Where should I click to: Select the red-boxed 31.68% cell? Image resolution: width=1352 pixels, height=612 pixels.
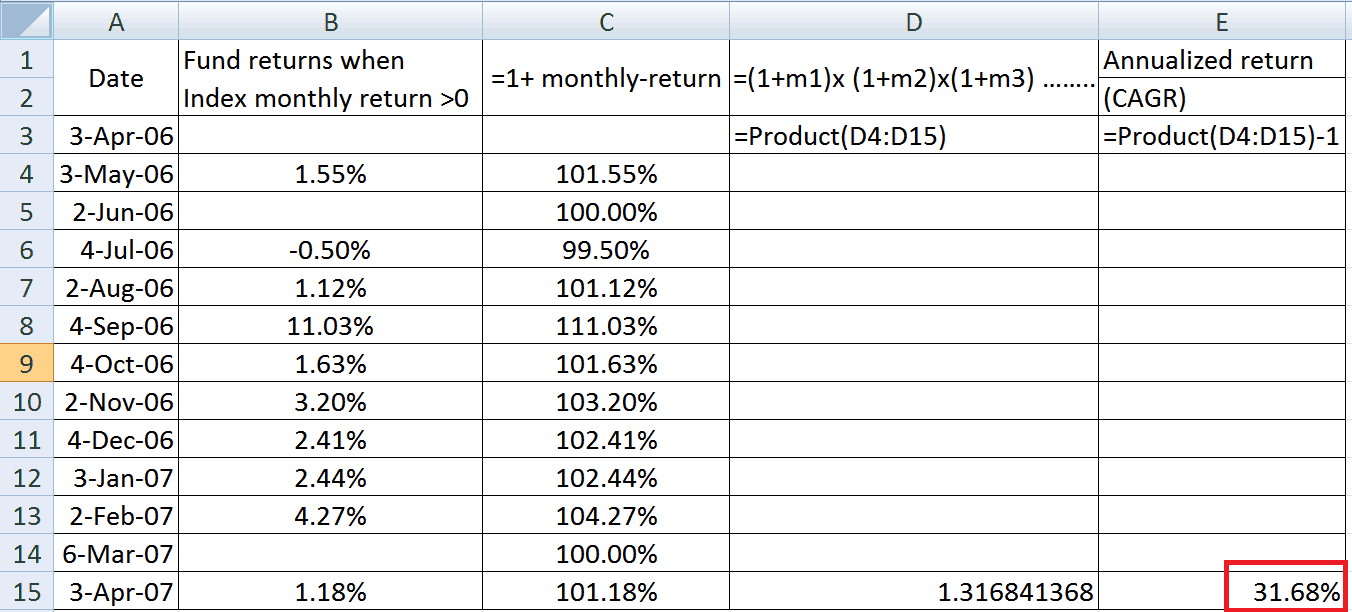(x=1285, y=592)
